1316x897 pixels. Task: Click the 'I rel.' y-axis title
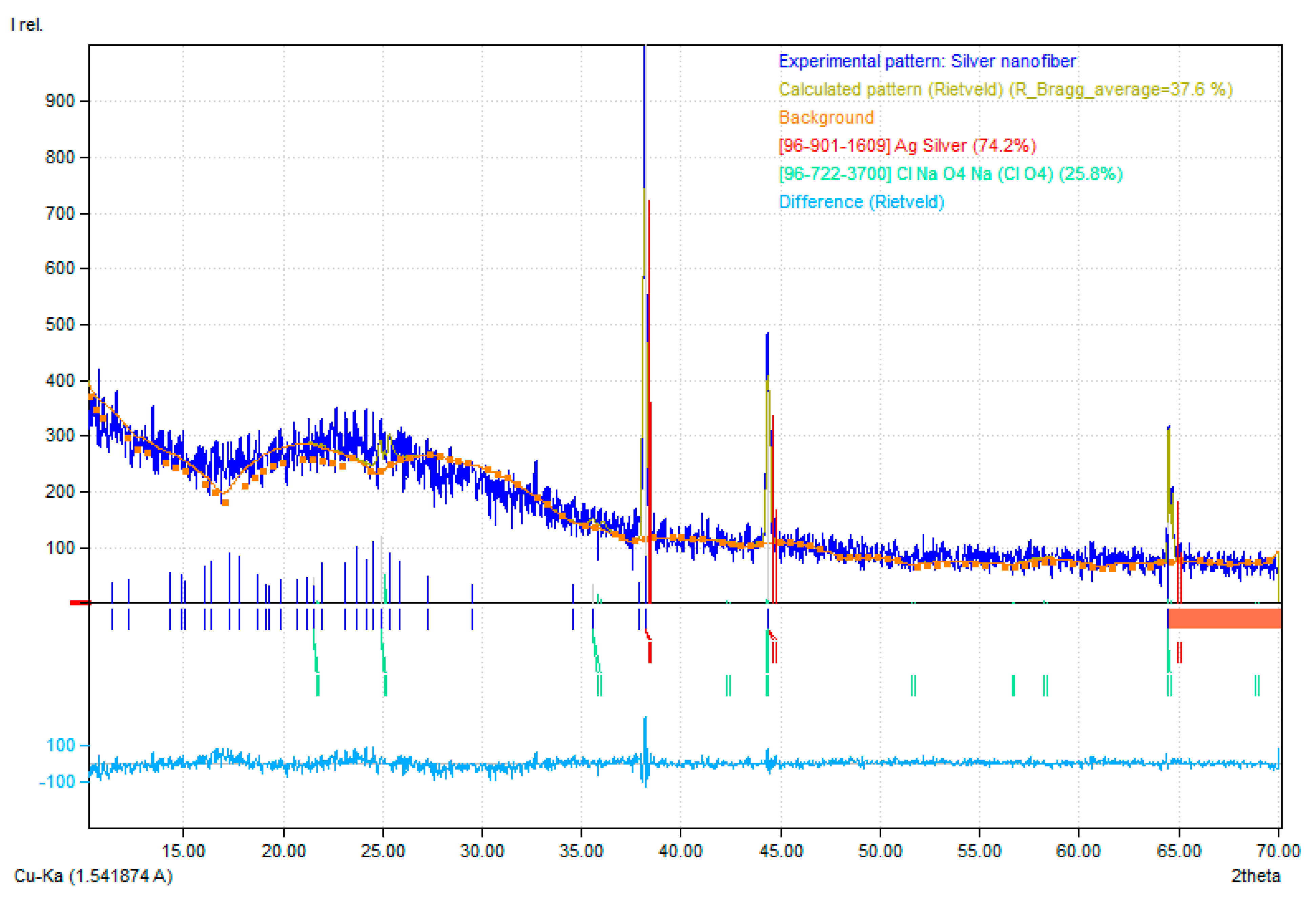27,25
